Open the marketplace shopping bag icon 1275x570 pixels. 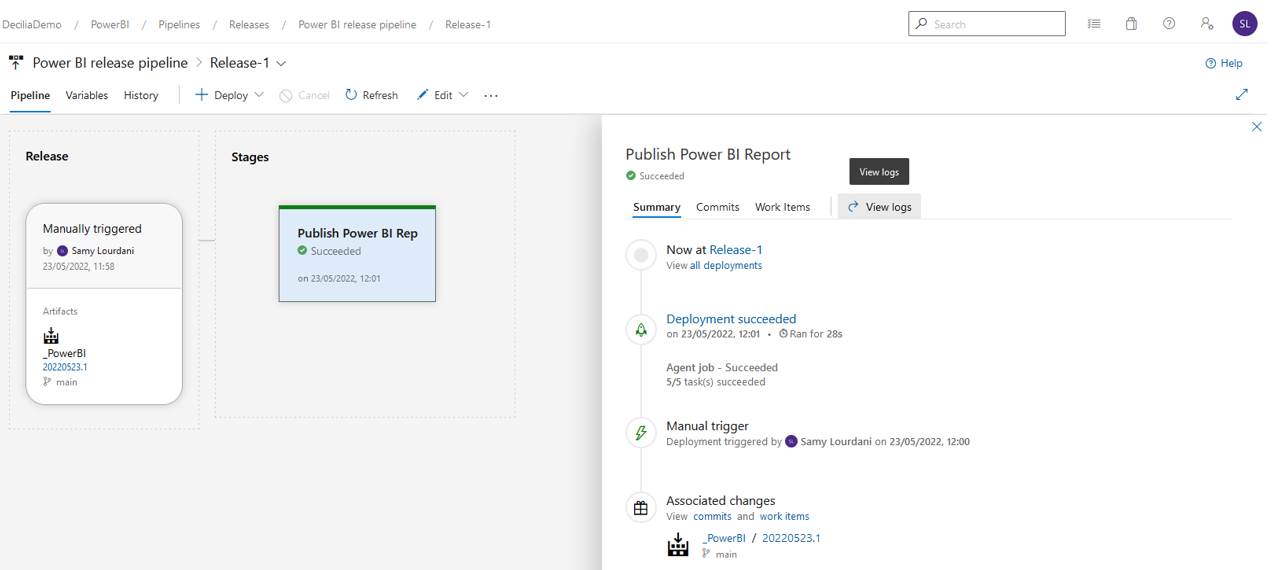pos(1131,24)
